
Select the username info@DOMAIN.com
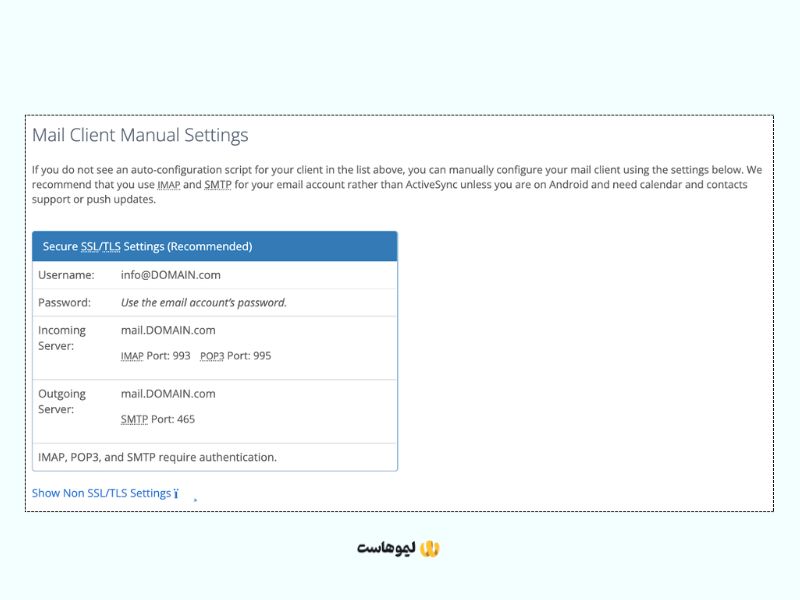click(x=170, y=275)
